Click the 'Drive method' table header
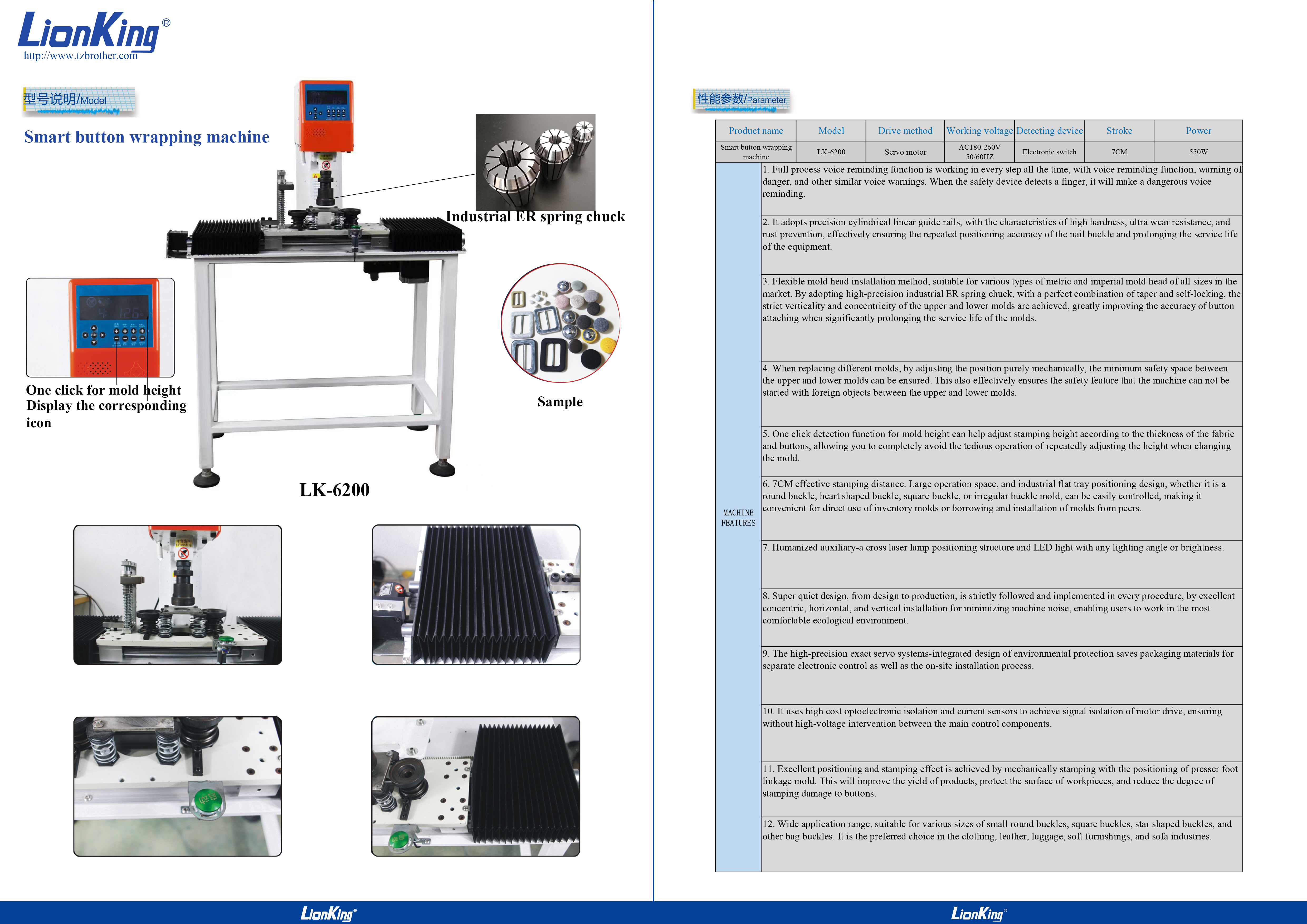The height and width of the screenshot is (924, 1307). point(905,131)
